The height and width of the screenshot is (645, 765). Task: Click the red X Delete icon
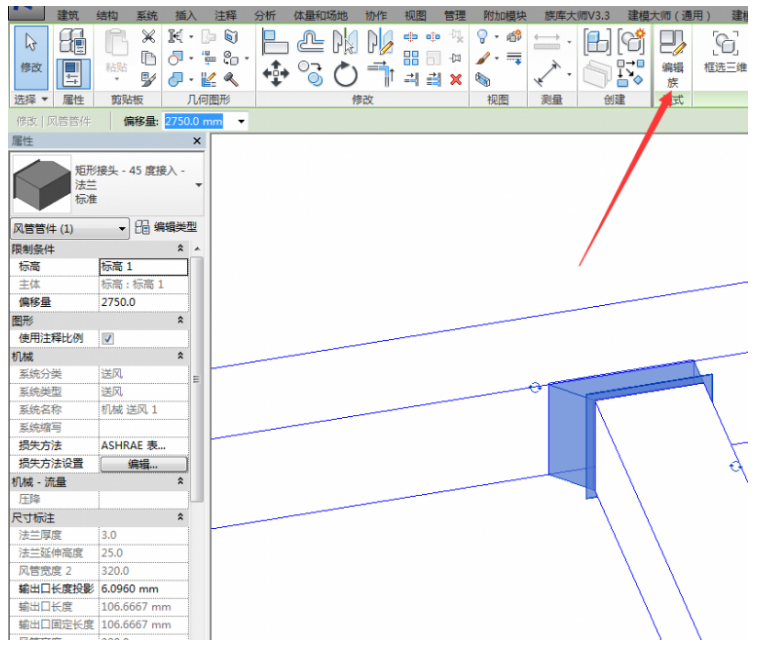(457, 80)
